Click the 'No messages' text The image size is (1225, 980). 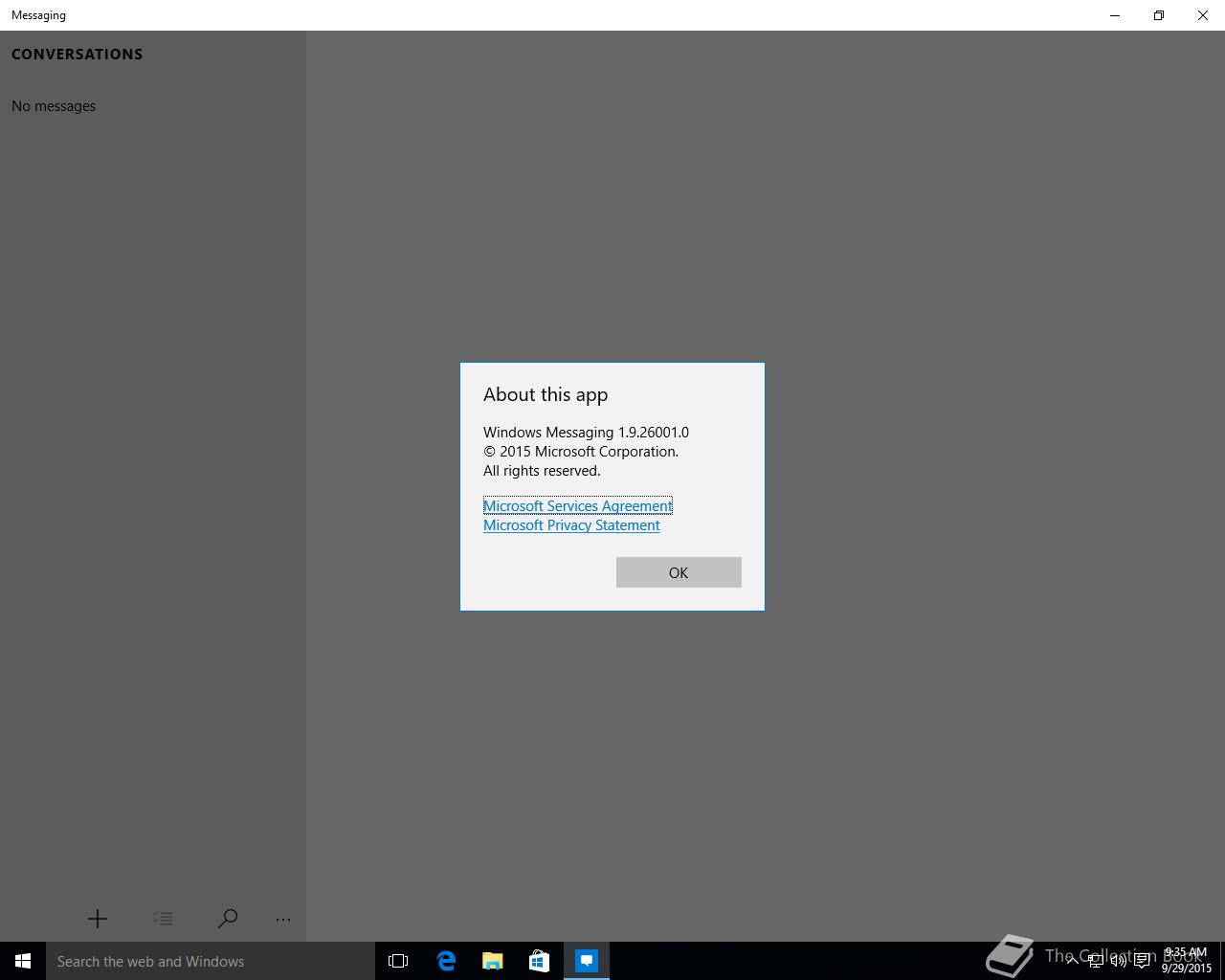coord(54,106)
